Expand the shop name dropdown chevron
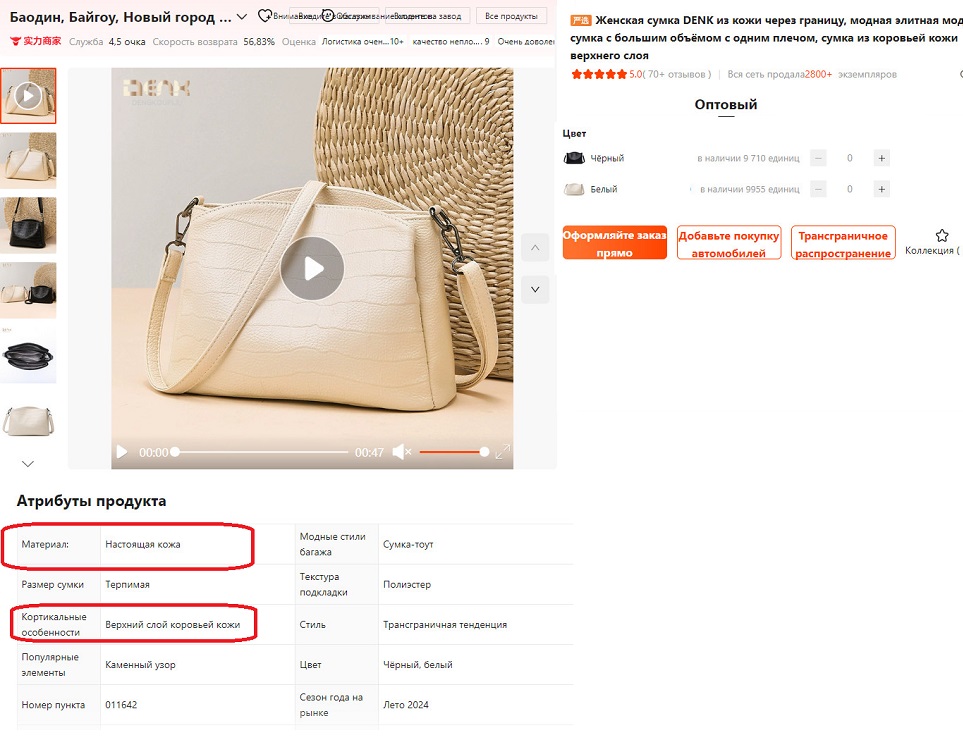Viewport: 963px width, 747px height. pyautogui.click(x=241, y=17)
